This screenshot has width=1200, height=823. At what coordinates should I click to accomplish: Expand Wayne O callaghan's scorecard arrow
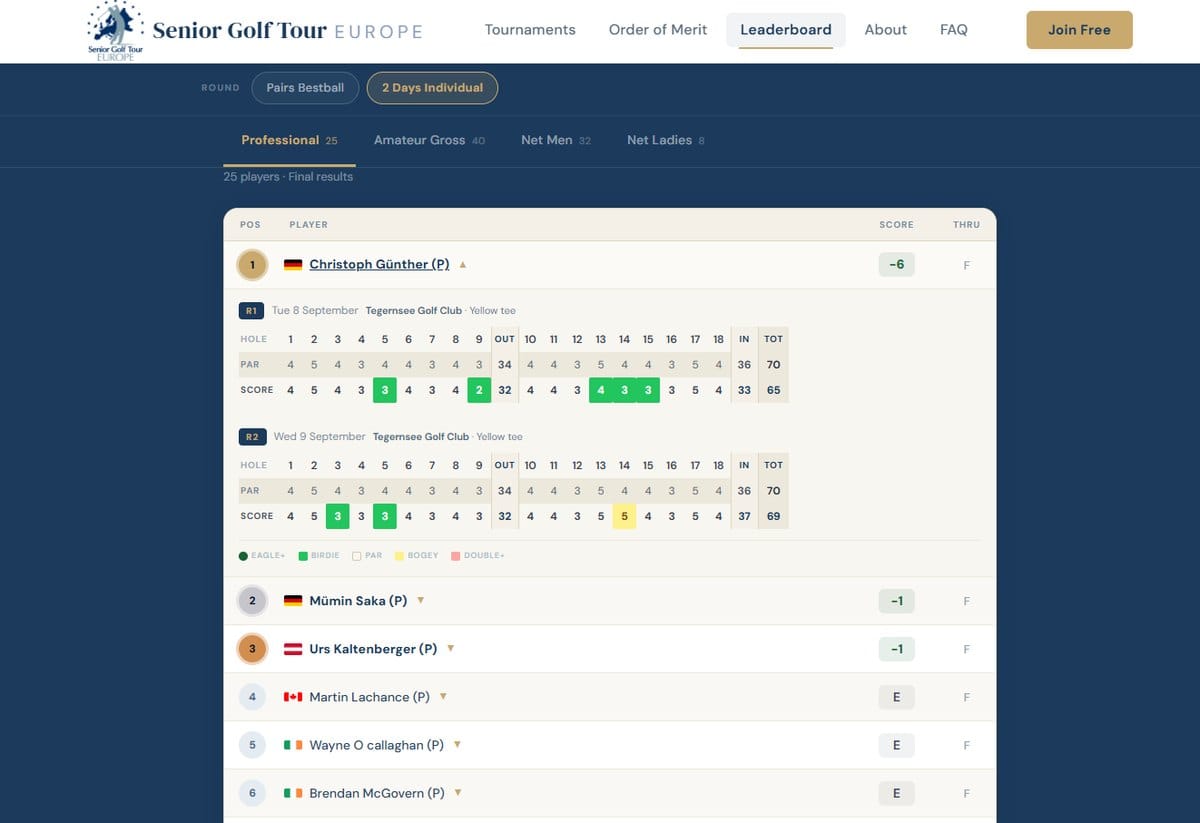pos(457,744)
